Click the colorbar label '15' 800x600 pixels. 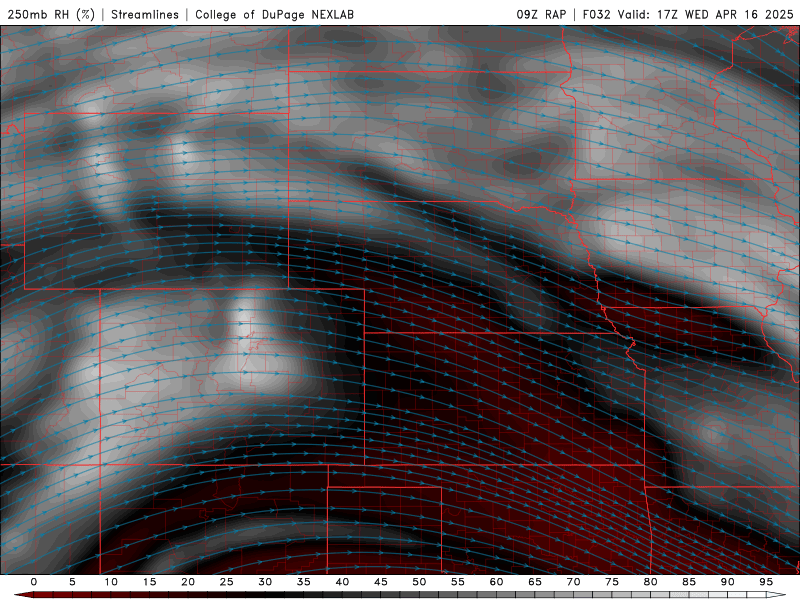(x=149, y=582)
